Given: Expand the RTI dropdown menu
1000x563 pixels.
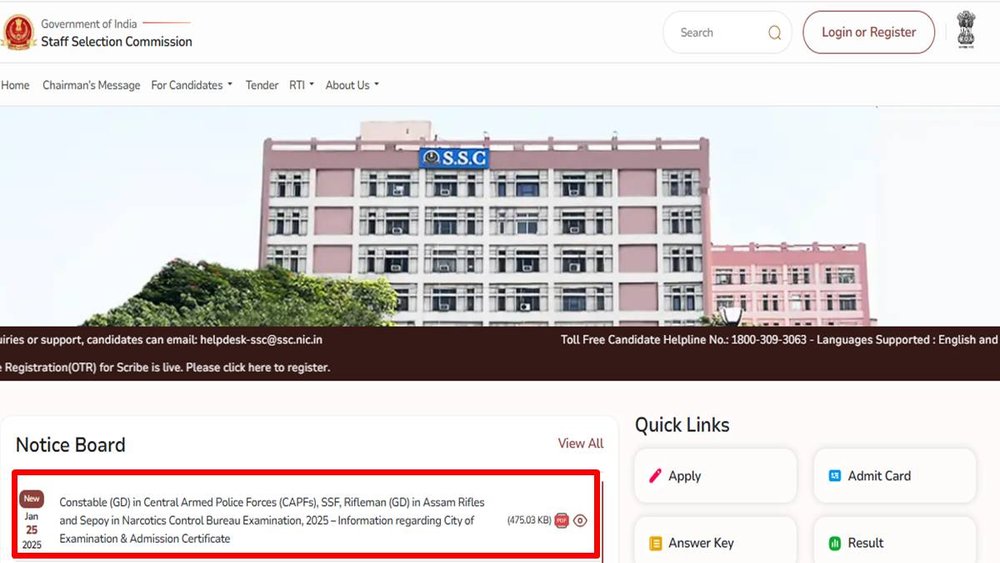Looking at the screenshot, I should point(301,85).
